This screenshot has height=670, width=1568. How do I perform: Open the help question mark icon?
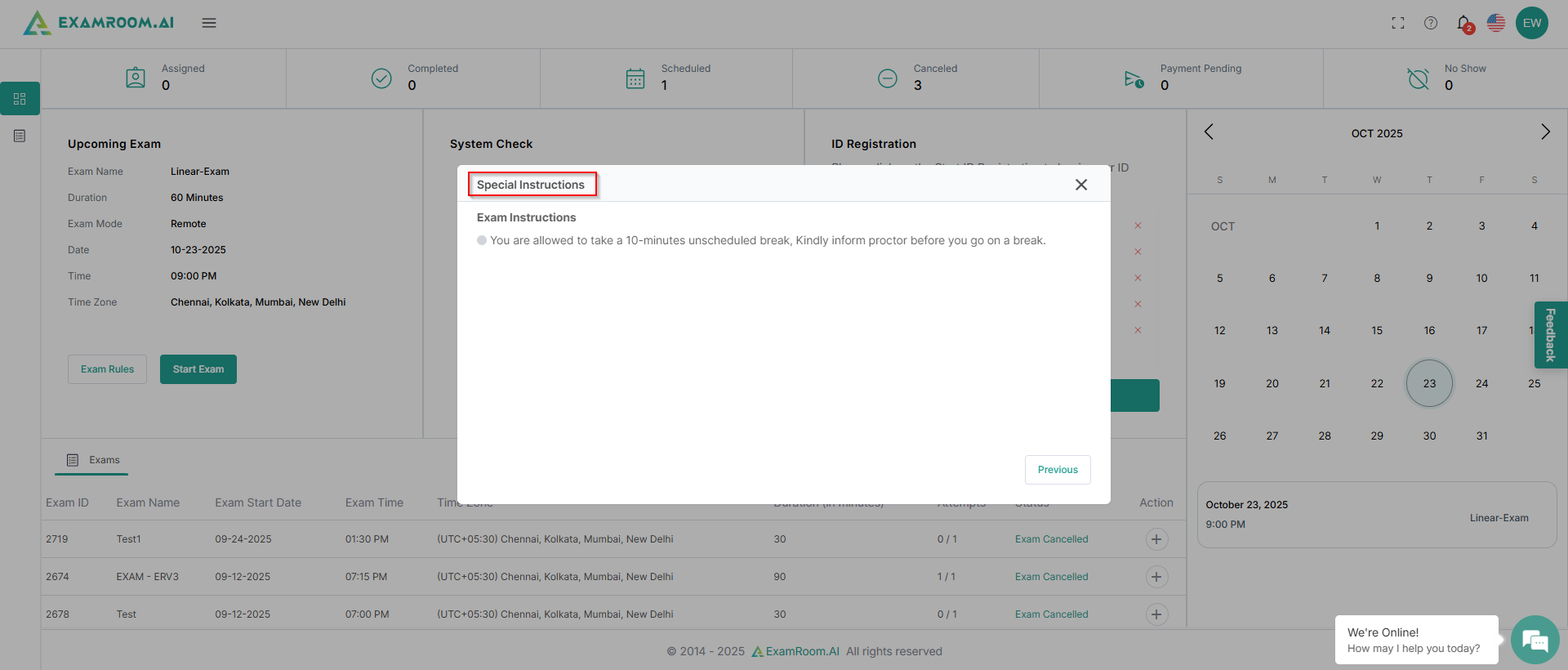1431,23
